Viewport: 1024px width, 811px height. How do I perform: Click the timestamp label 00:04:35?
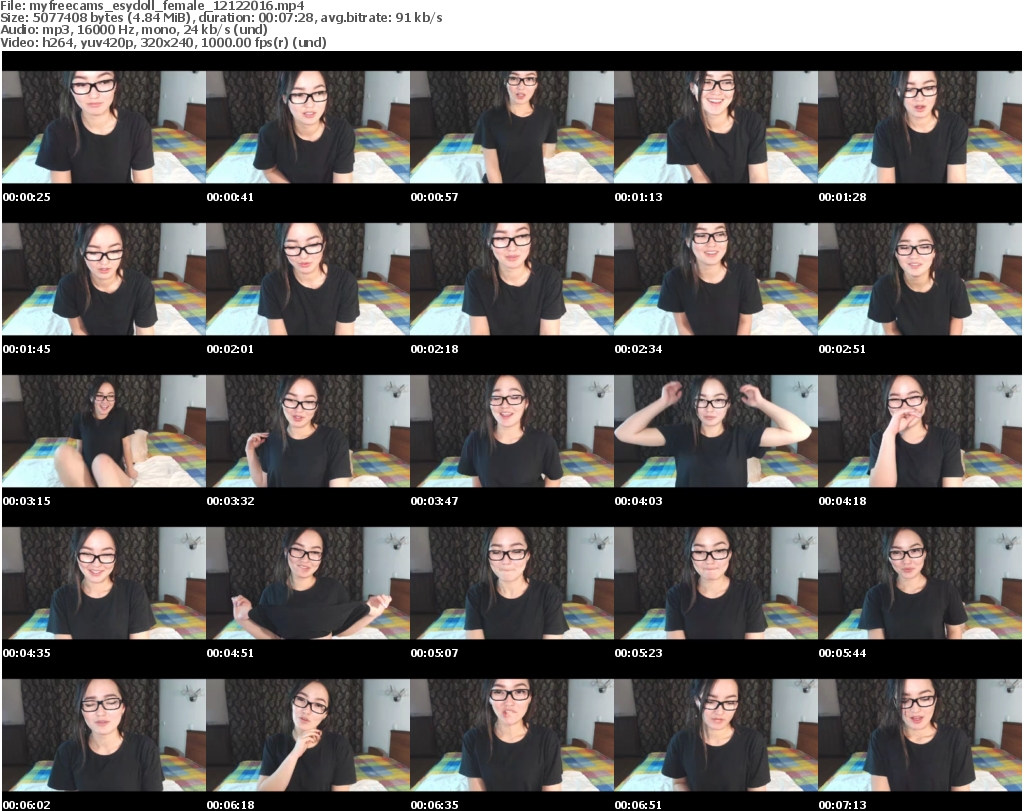click(x=27, y=653)
